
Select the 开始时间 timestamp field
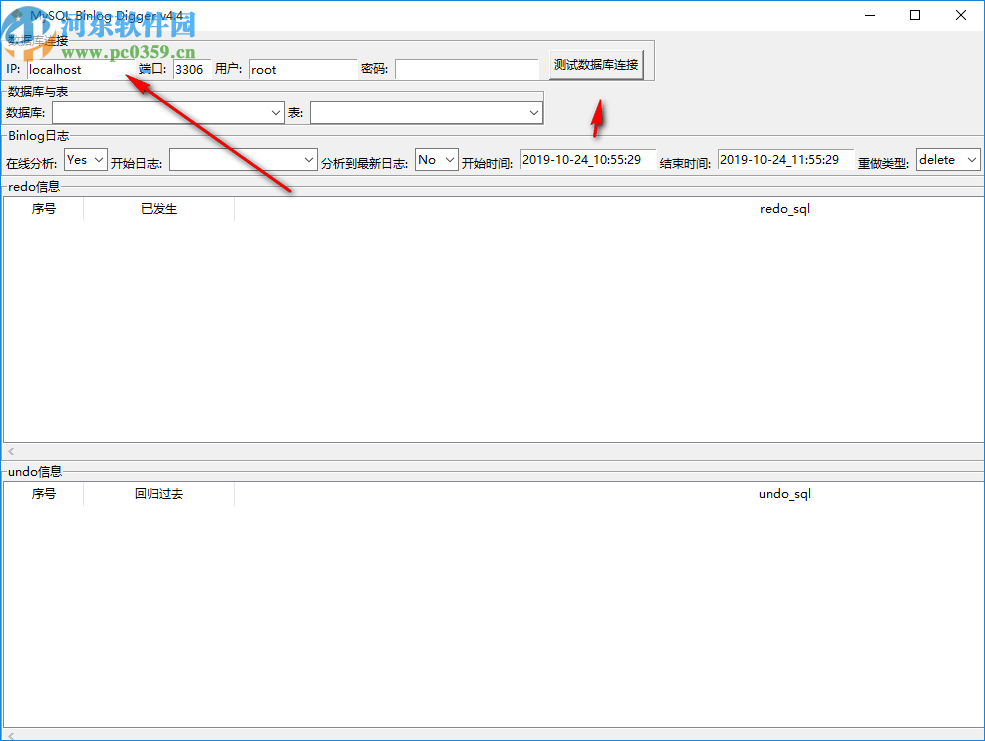point(587,159)
